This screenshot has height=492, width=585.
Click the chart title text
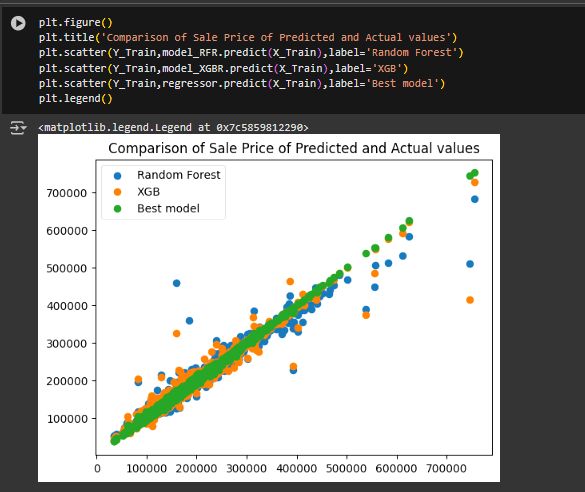click(x=294, y=148)
